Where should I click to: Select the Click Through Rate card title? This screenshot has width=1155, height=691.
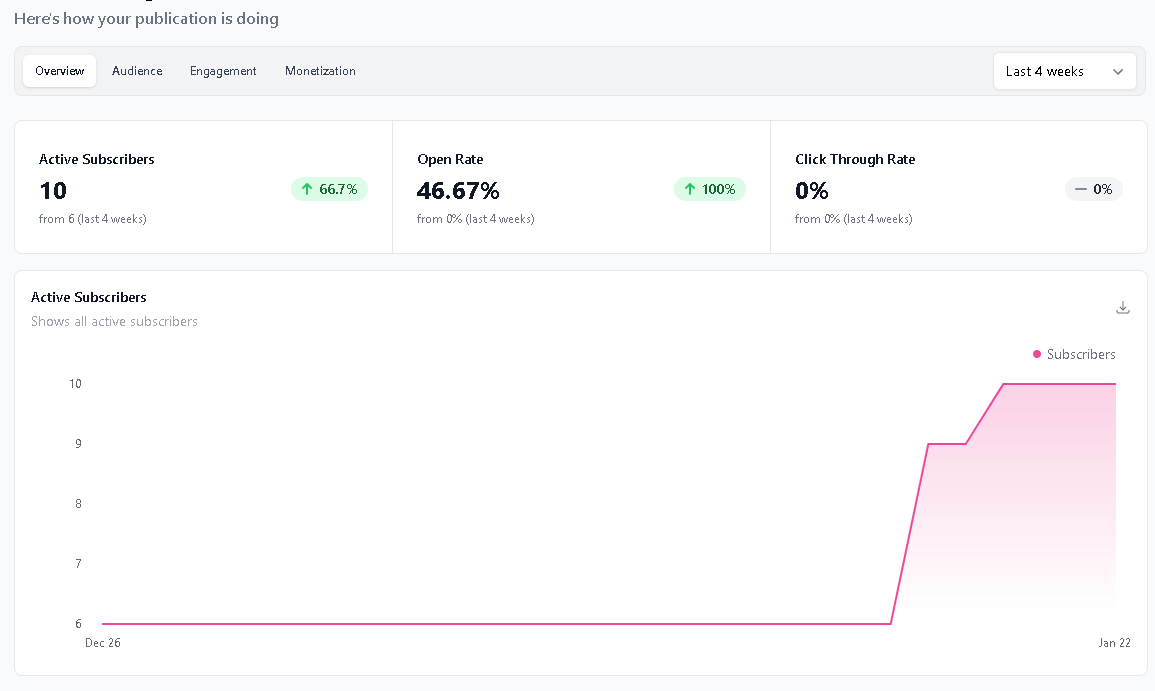[855, 159]
